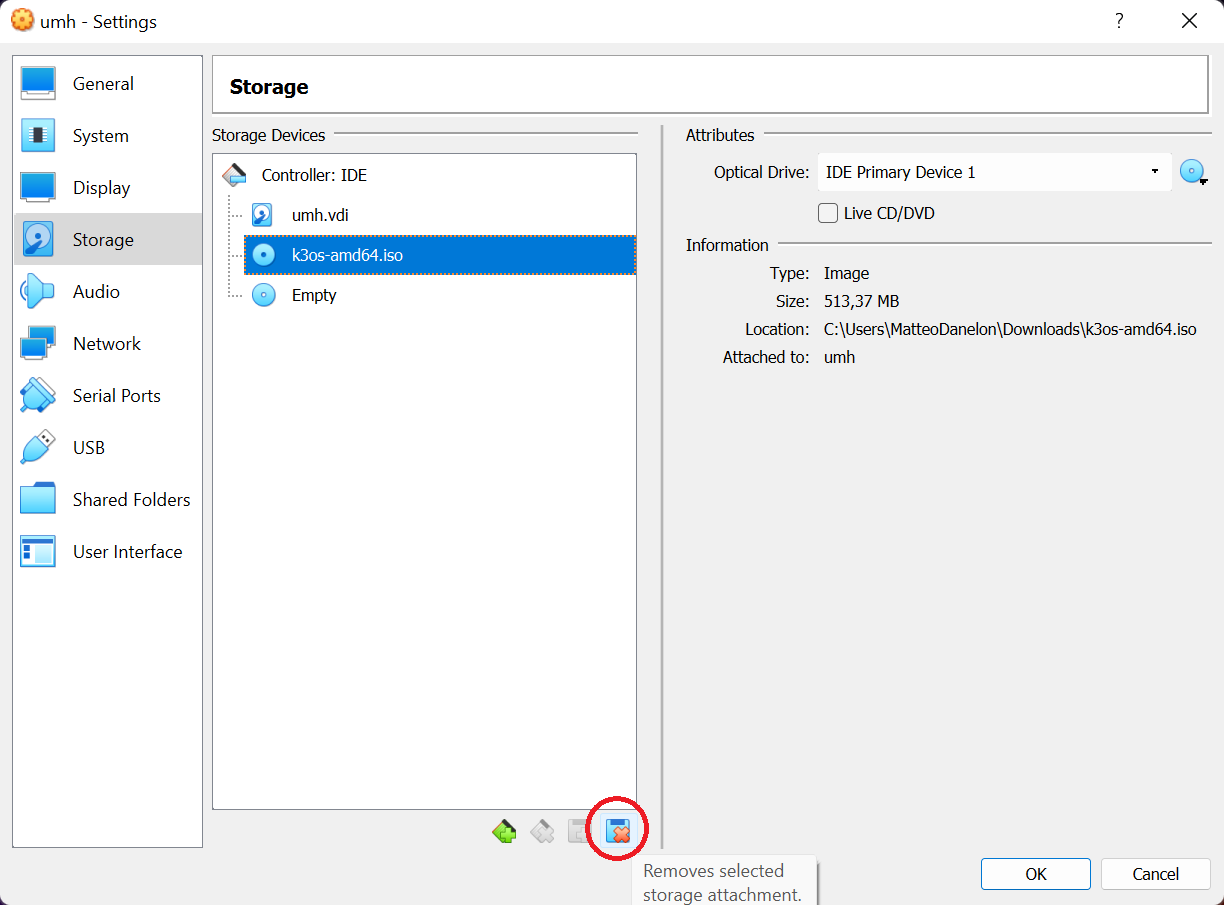The height and width of the screenshot is (905, 1224).
Task: Click the 513,37 MB size value
Action: click(x=861, y=301)
